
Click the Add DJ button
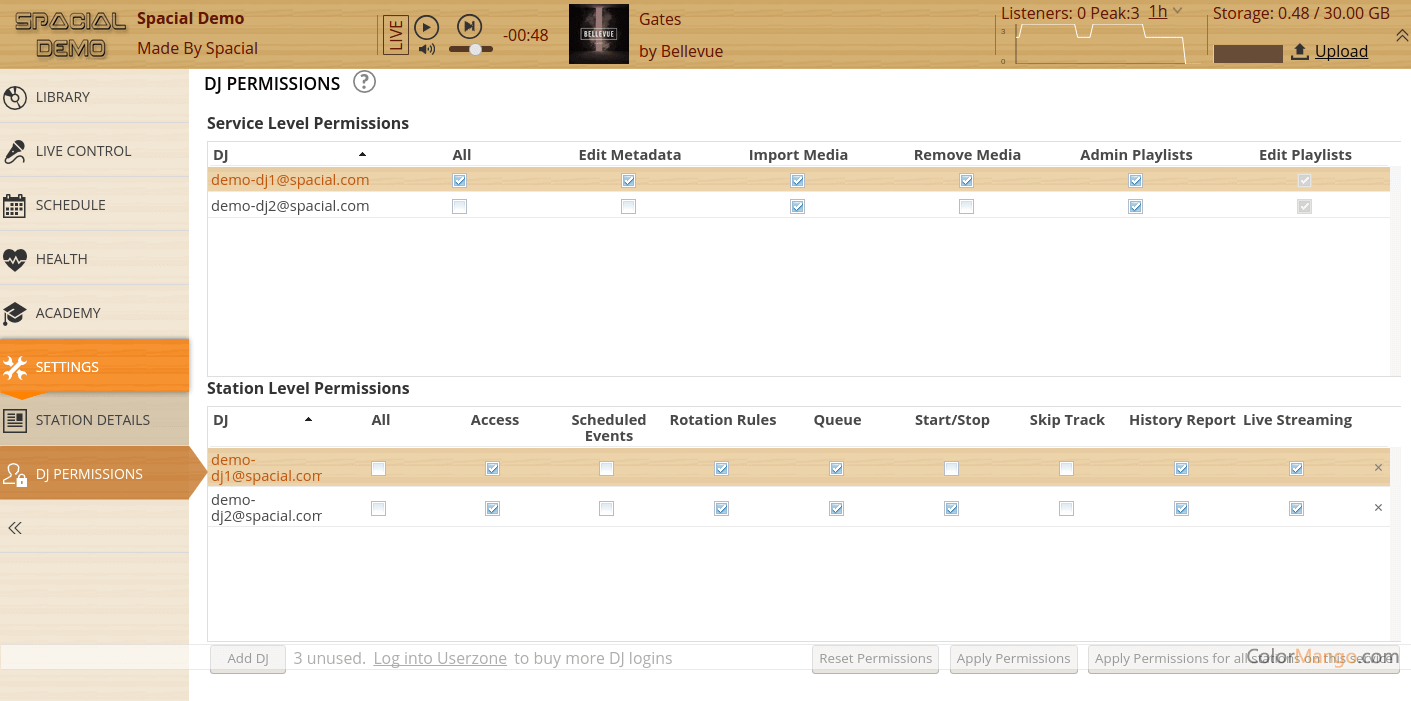click(247, 658)
